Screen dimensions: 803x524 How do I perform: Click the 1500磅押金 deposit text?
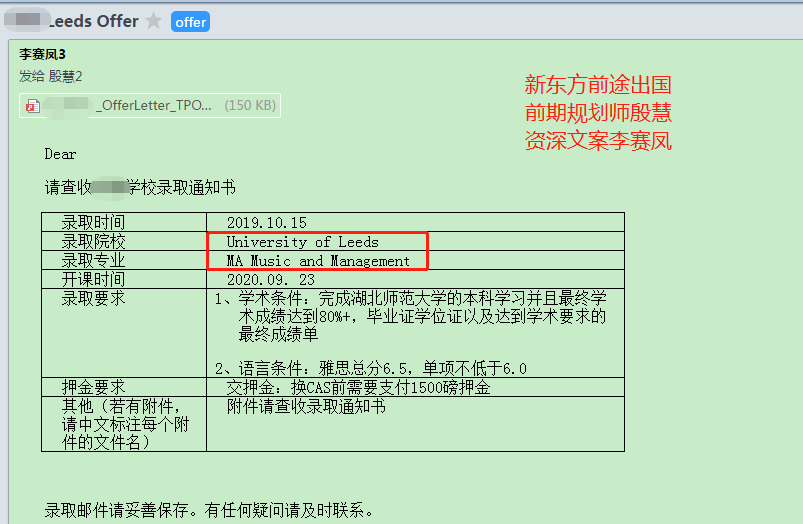[450, 387]
